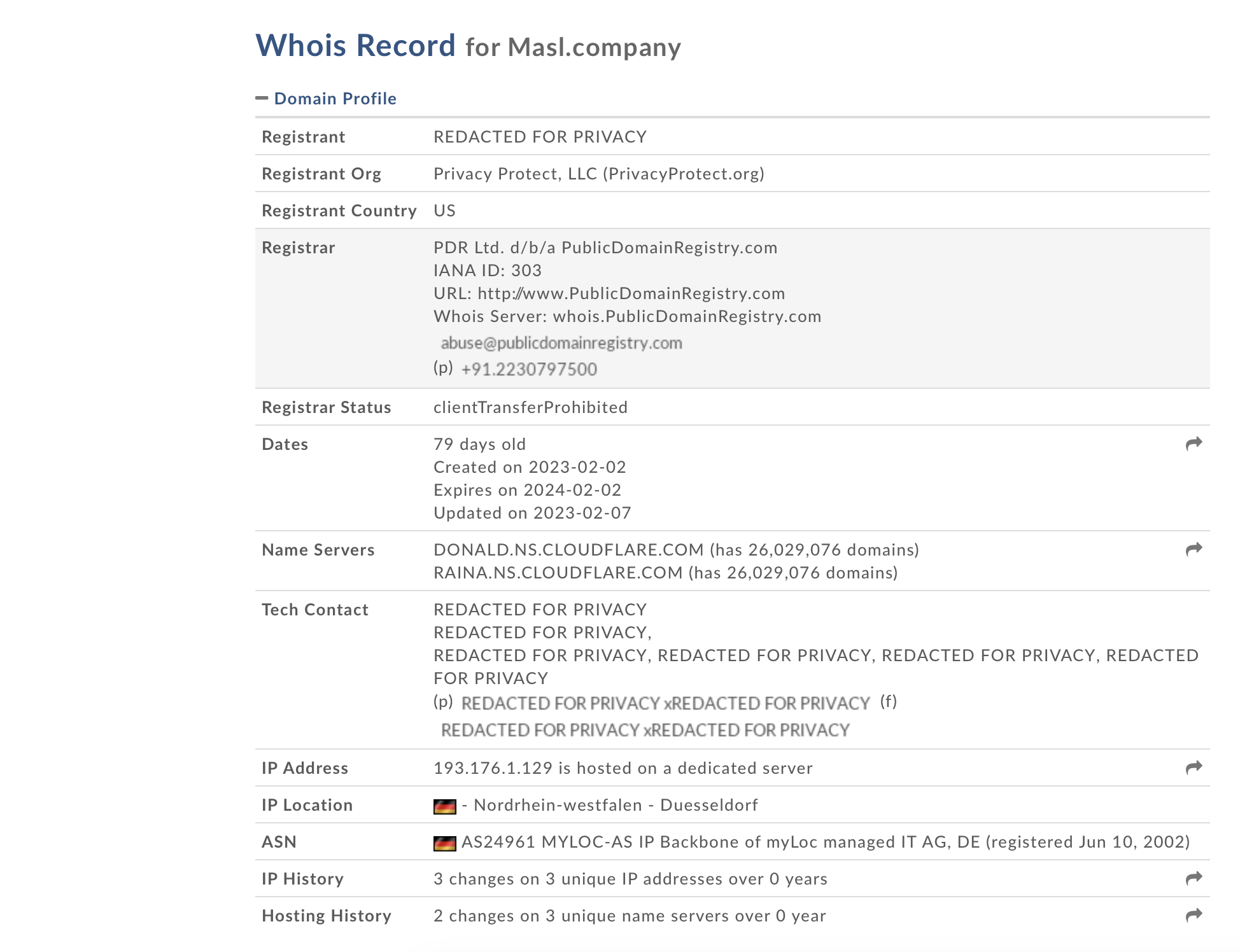Screen dimensions: 1240x952
Task: Click RAINA.NS.CLOUDFLARE.COM name server entry
Action: 665,573
